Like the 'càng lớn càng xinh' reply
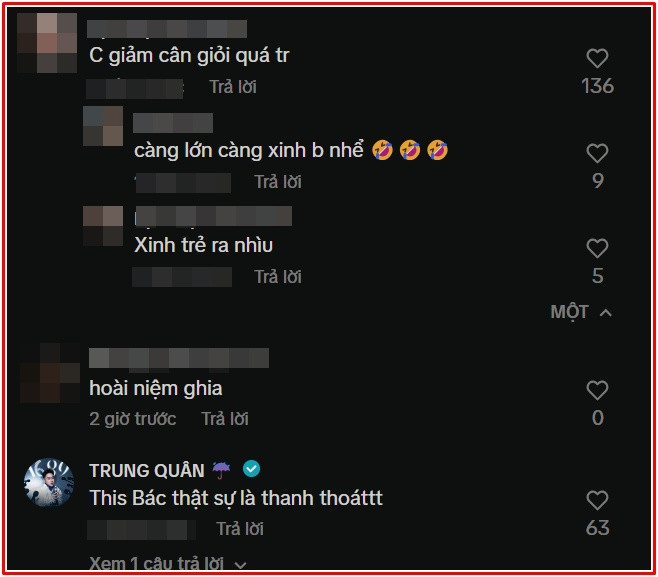658x577 pixels. click(x=597, y=153)
